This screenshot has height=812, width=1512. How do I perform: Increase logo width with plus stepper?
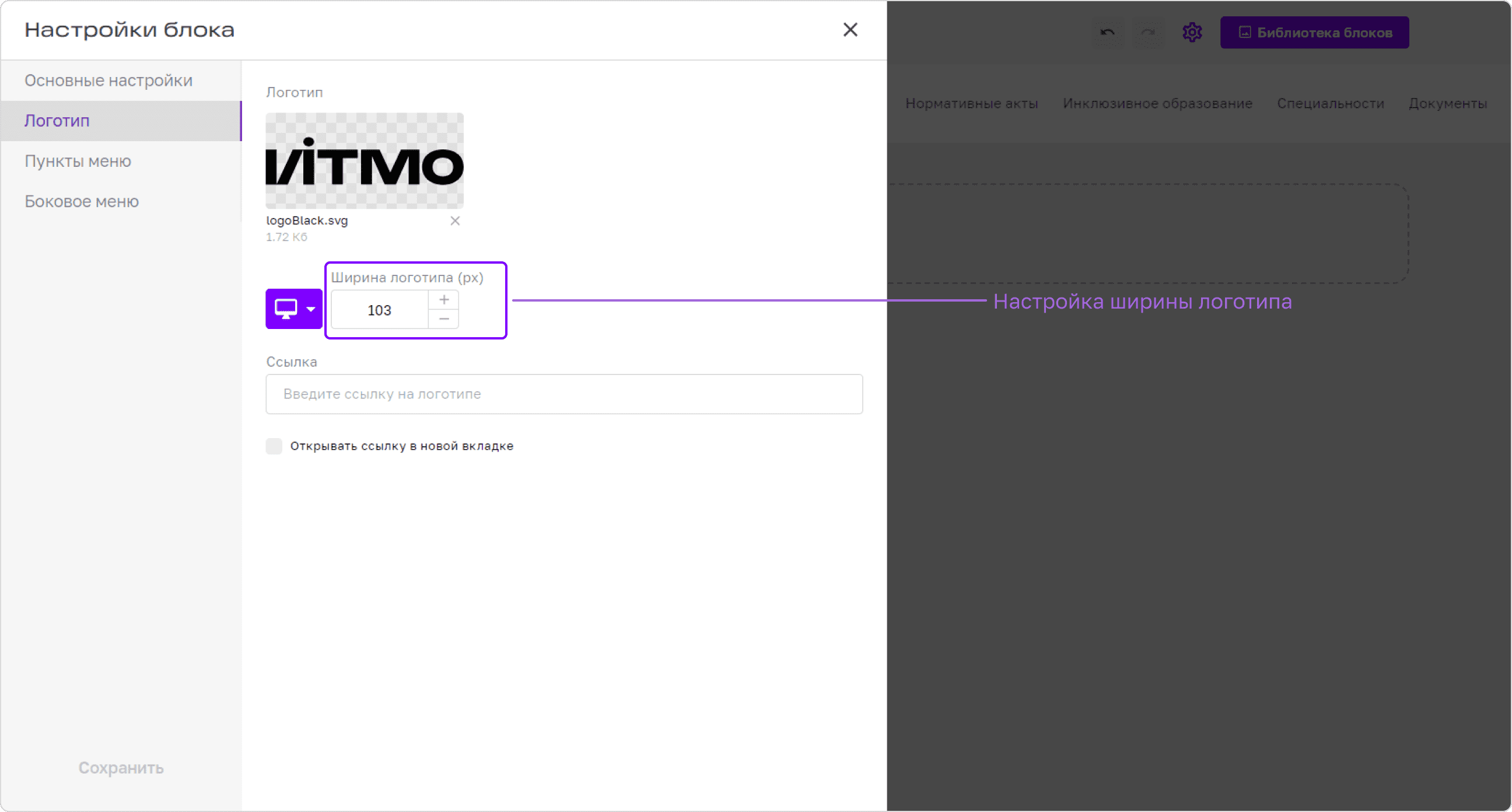click(444, 300)
